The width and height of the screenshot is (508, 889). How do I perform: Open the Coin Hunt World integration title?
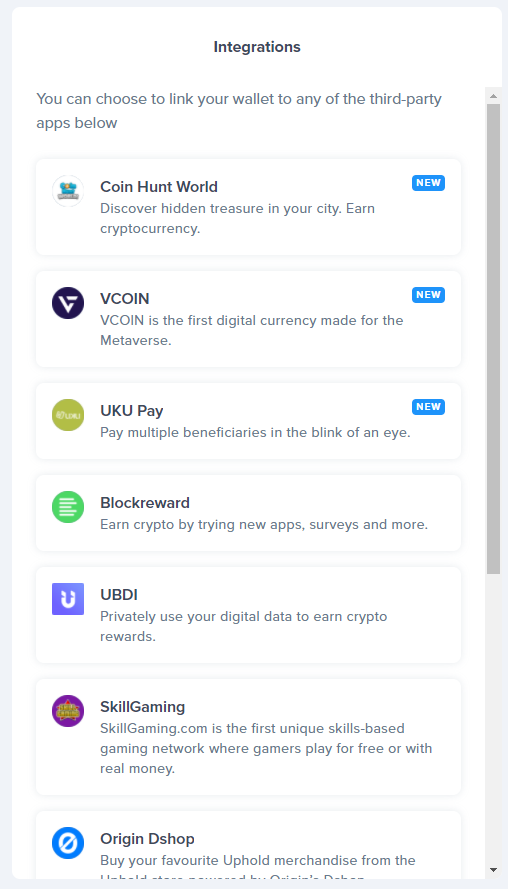pyautogui.click(x=159, y=187)
